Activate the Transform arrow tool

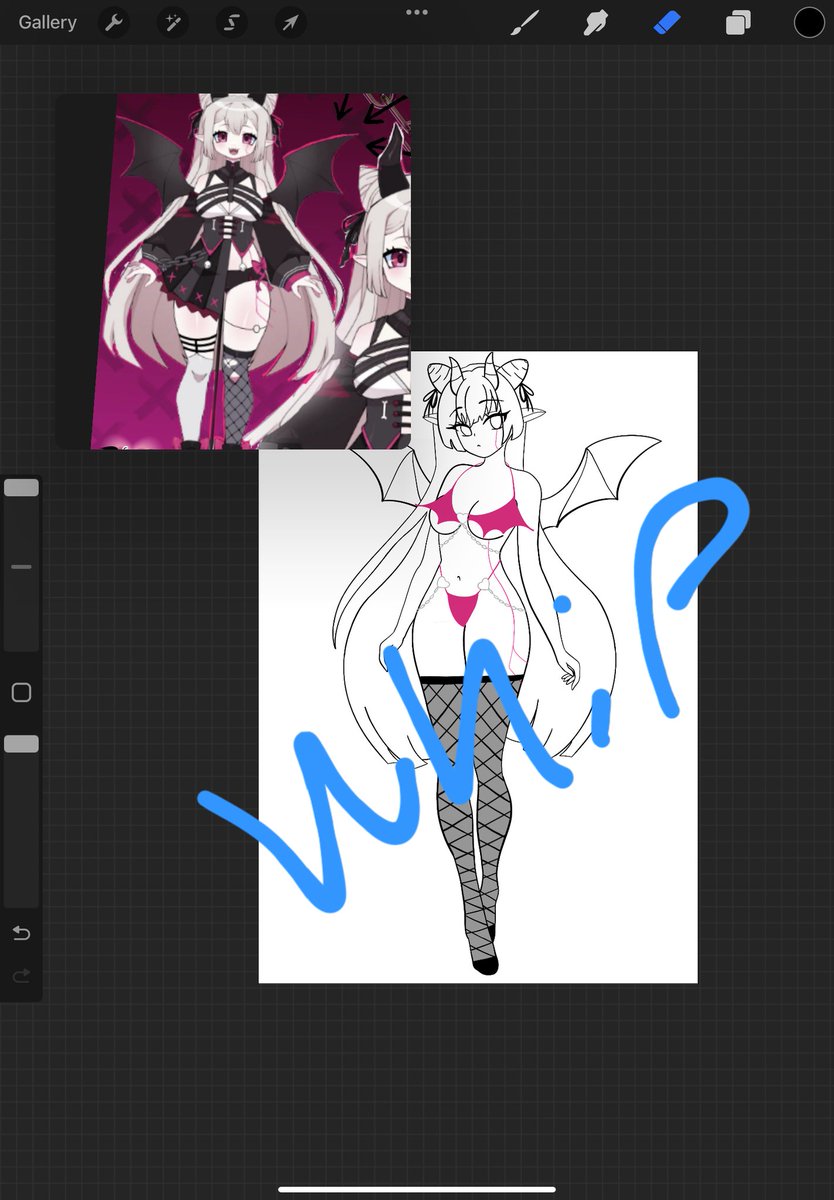coord(290,22)
